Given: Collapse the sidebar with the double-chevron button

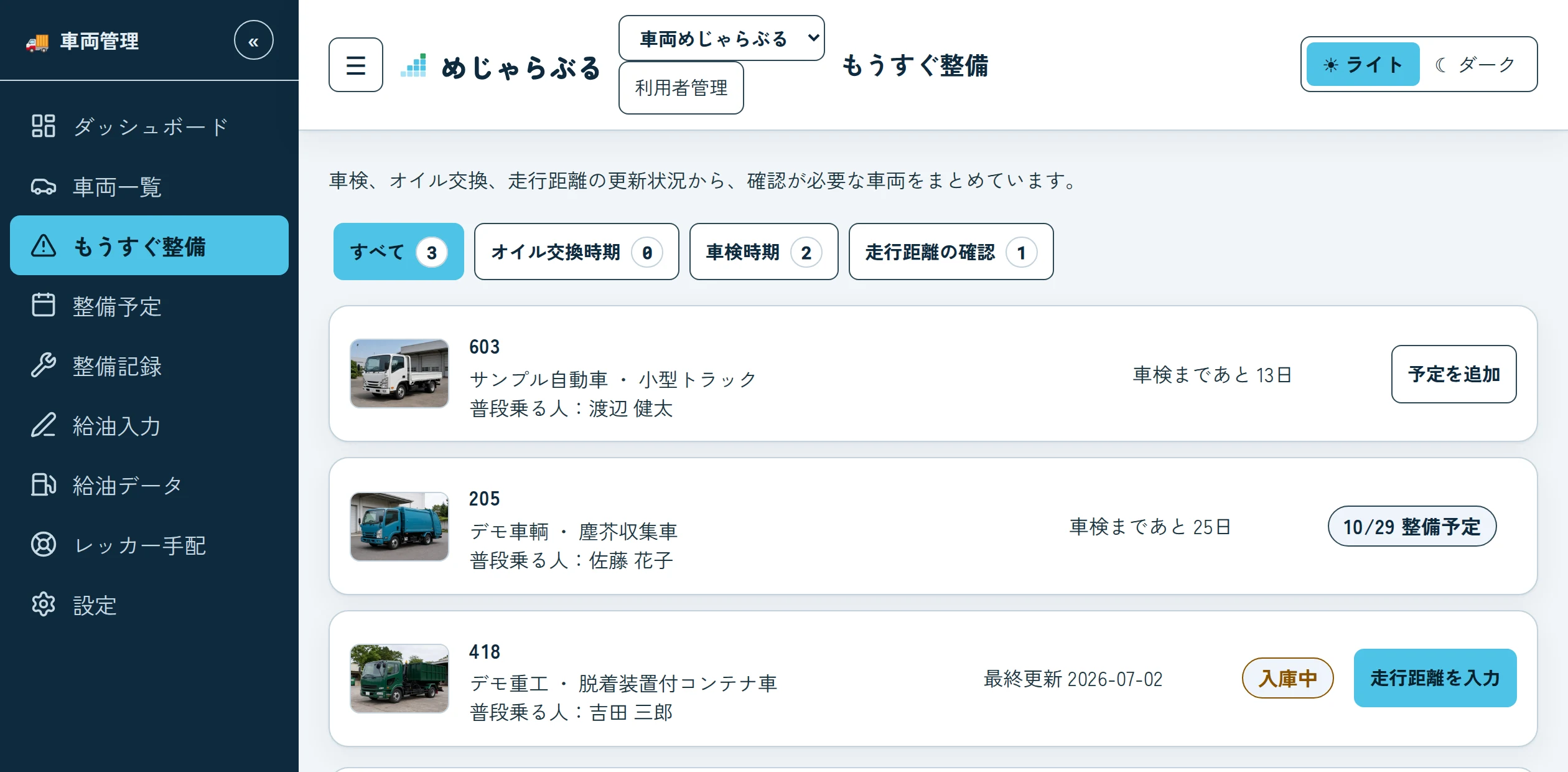Looking at the screenshot, I should (x=253, y=41).
